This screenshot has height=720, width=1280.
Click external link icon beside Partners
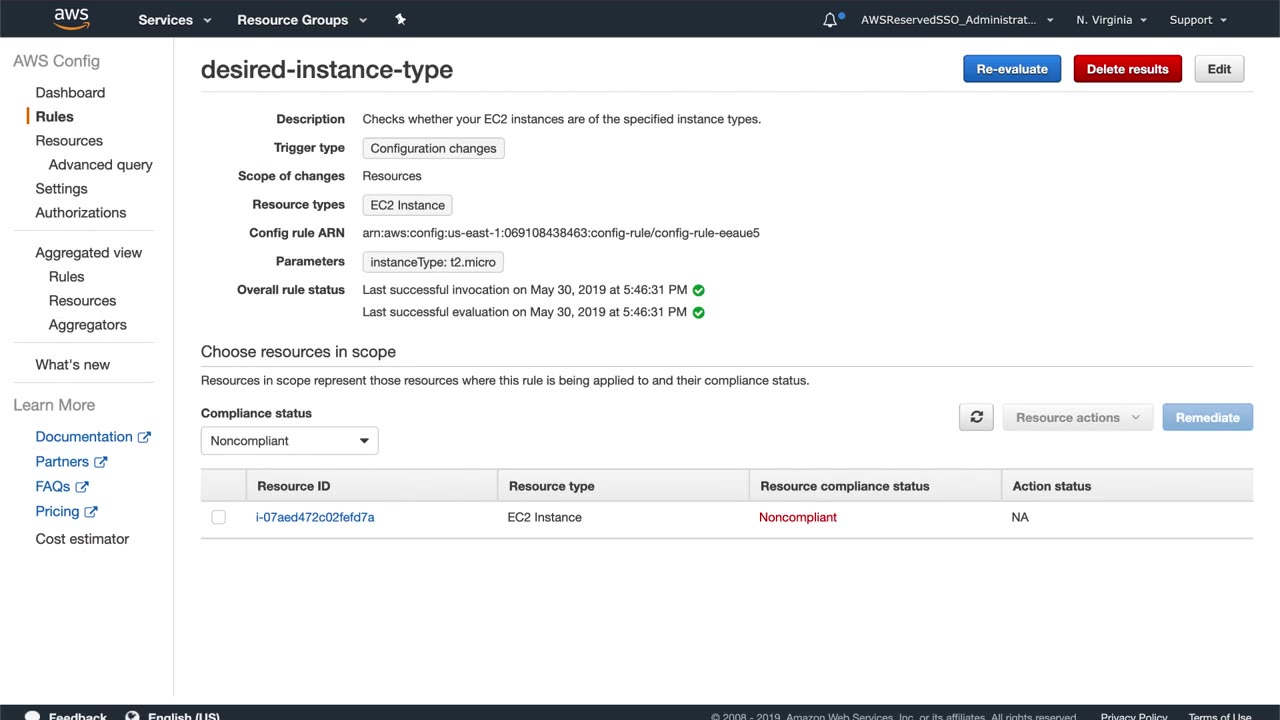click(x=100, y=462)
